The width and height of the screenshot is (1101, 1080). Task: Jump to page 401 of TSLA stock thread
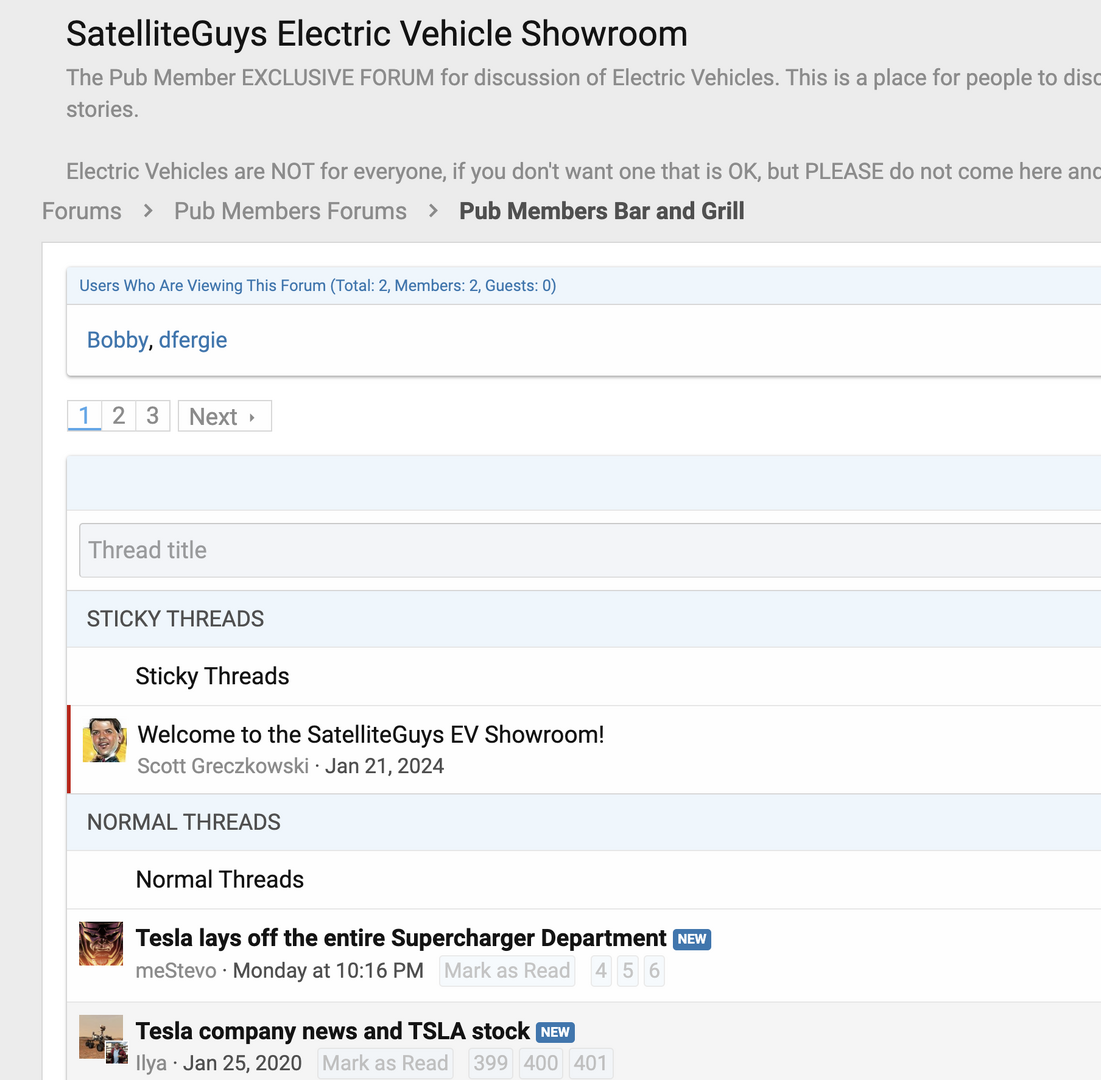point(591,1063)
